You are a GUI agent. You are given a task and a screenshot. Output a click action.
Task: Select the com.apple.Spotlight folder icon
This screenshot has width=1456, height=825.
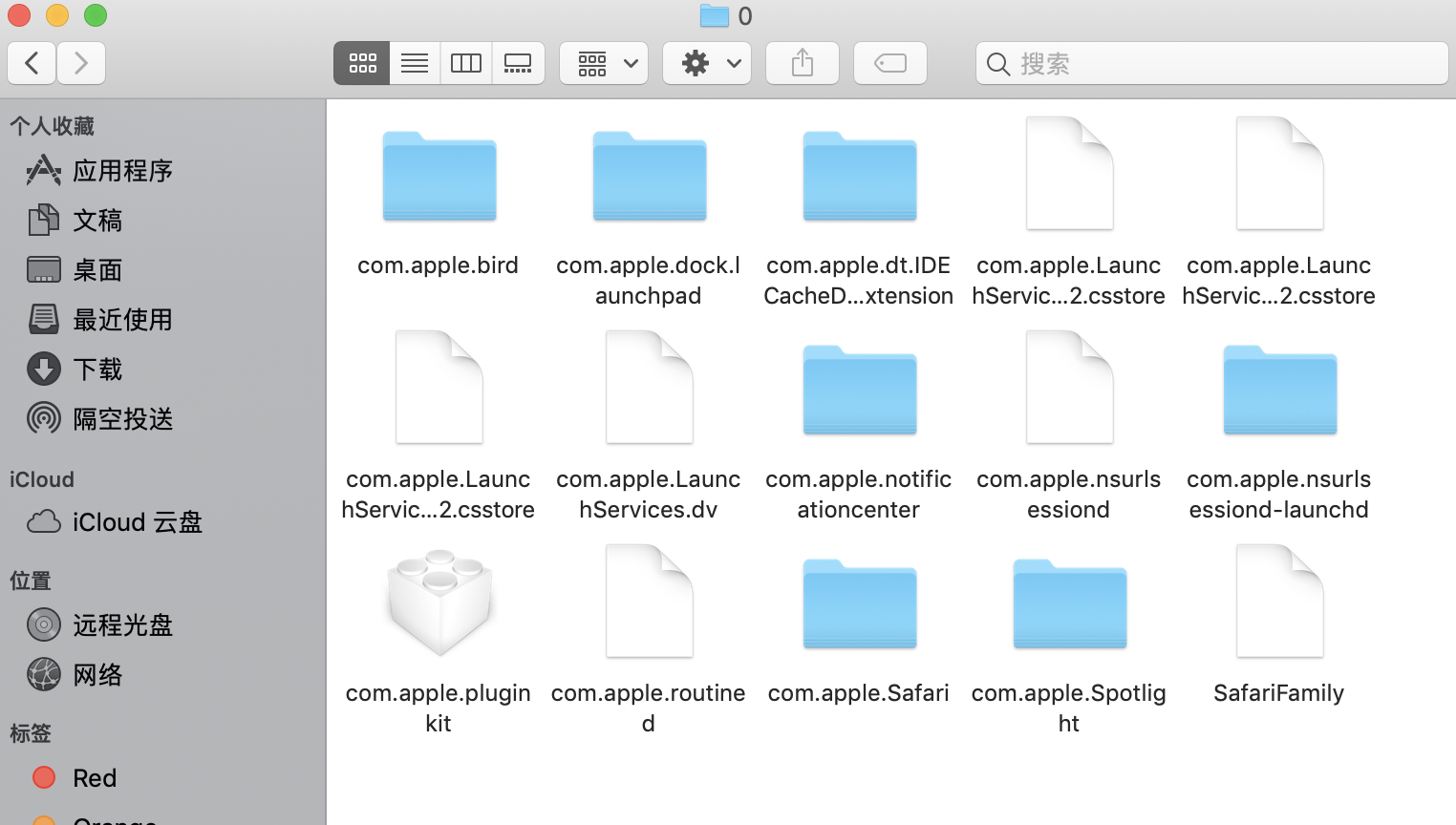pyautogui.click(x=1070, y=603)
